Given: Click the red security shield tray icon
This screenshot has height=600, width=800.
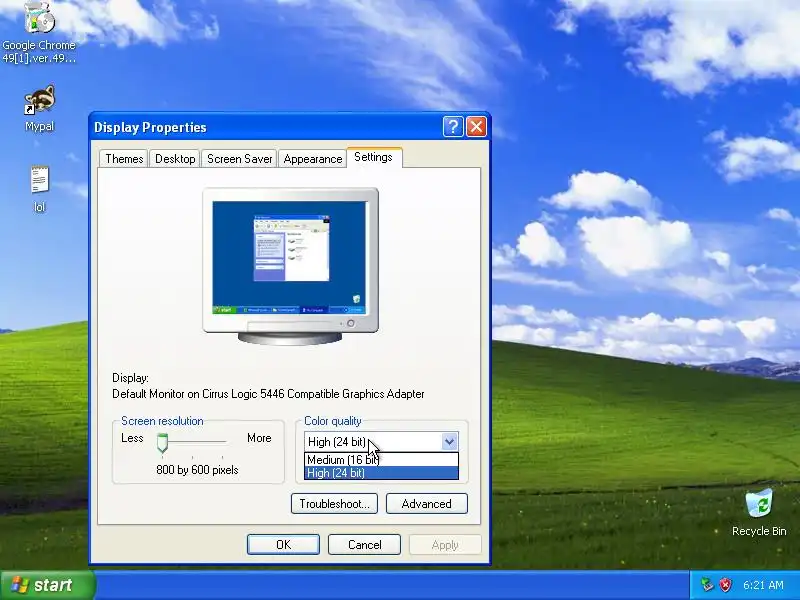Looking at the screenshot, I should pos(725,585).
